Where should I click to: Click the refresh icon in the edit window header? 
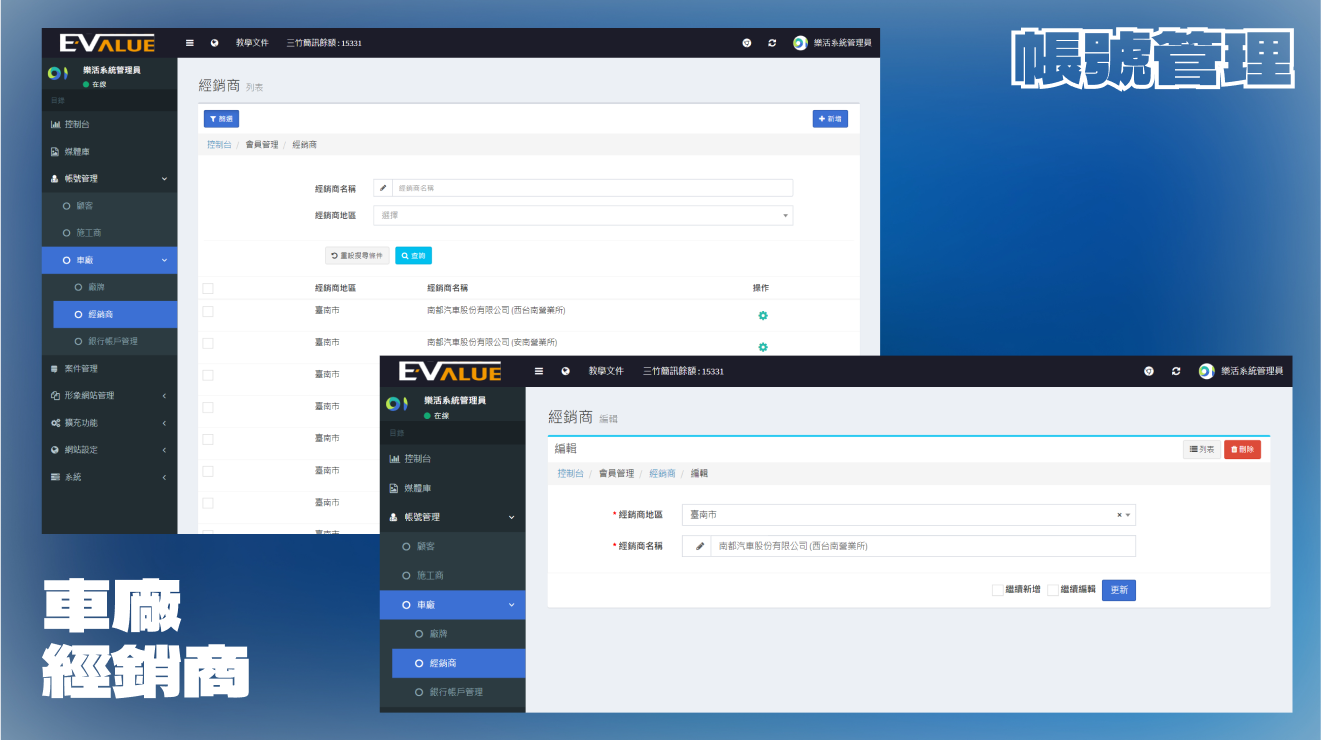[1176, 371]
